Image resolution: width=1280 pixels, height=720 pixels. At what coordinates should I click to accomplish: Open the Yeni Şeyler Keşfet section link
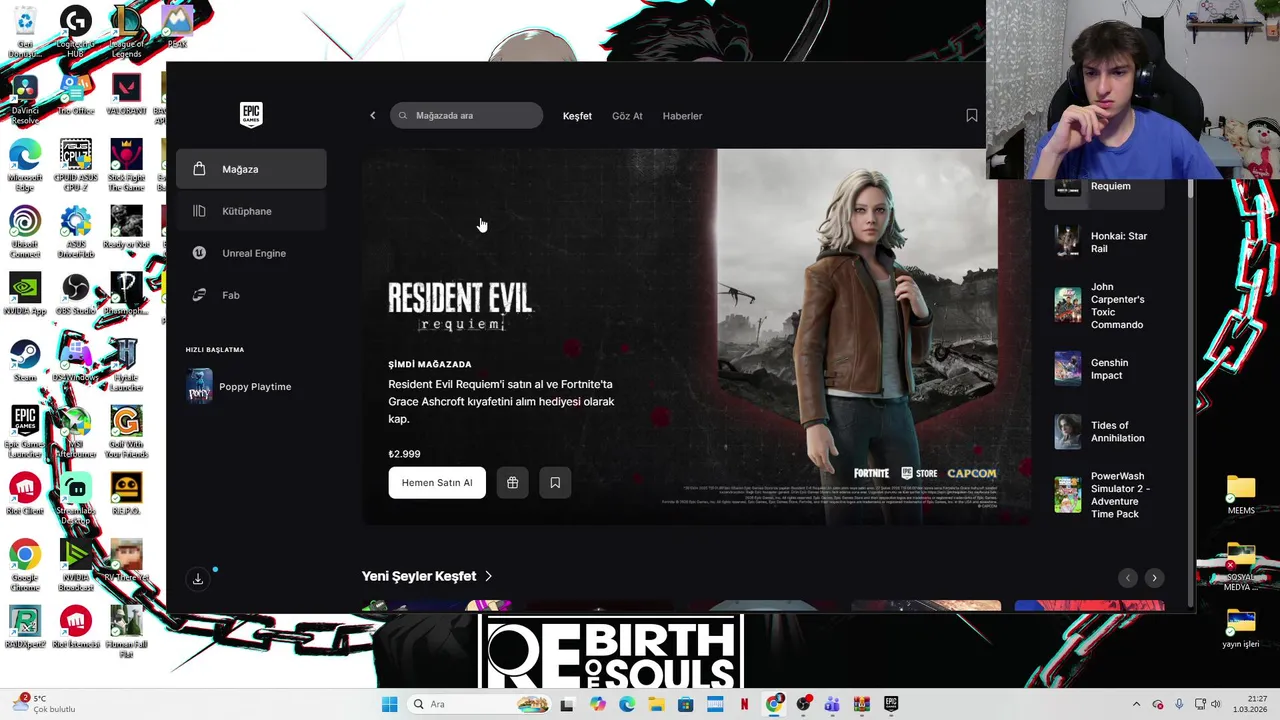tap(427, 576)
